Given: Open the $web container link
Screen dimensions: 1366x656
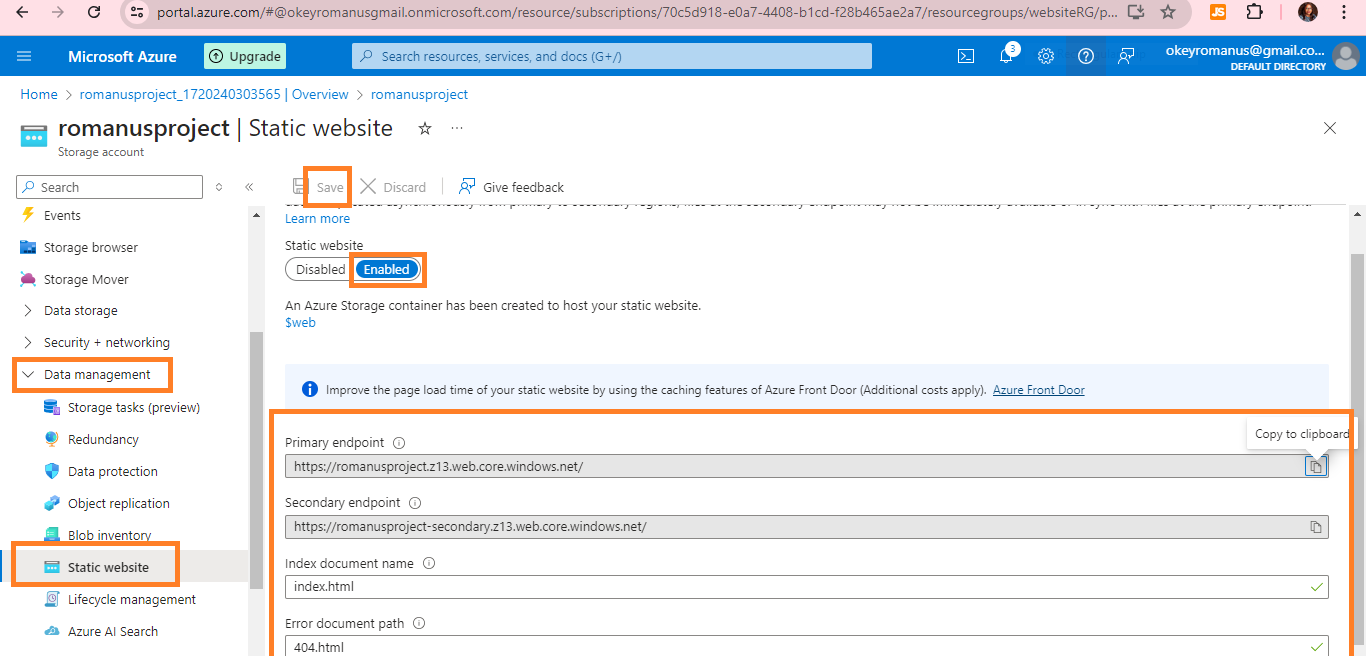Looking at the screenshot, I should [x=300, y=322].
